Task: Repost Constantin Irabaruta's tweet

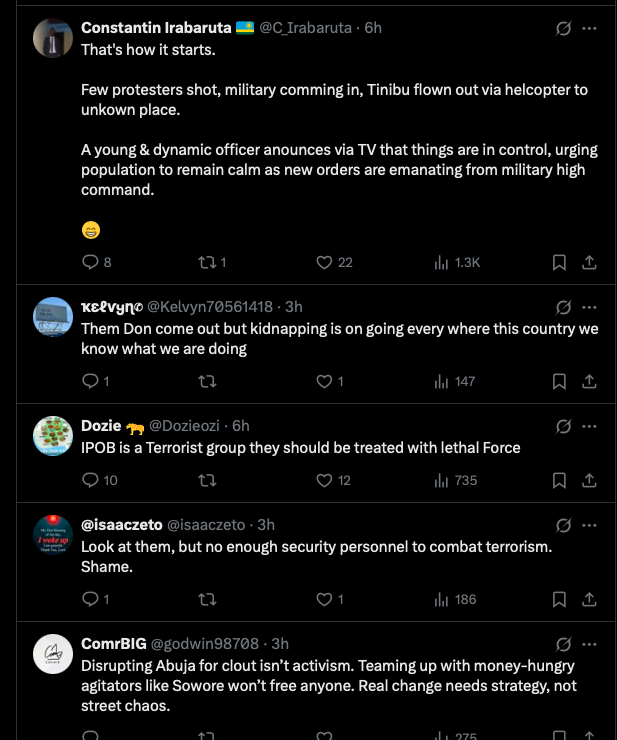Action: click(x=207, y=263)
